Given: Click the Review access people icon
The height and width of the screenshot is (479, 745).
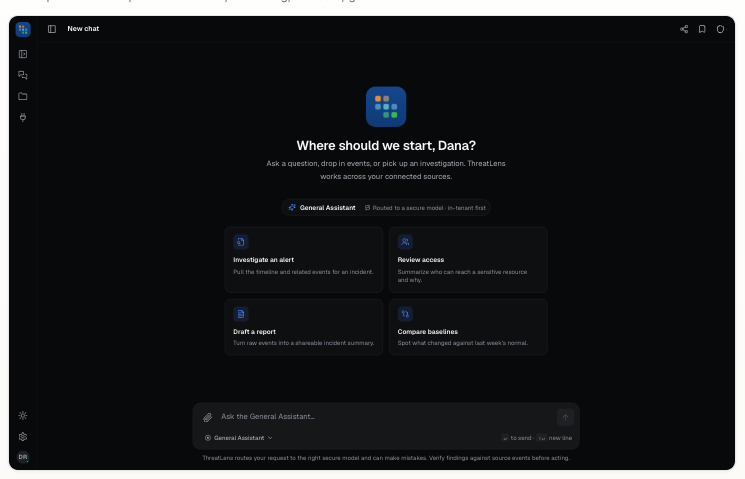Looking at the screenshot, I should 405,242.
